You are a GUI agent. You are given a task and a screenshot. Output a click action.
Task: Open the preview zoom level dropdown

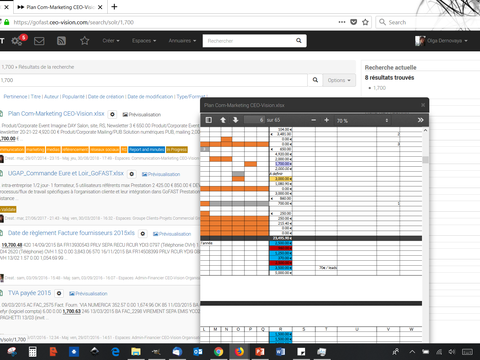click(362, 120)
